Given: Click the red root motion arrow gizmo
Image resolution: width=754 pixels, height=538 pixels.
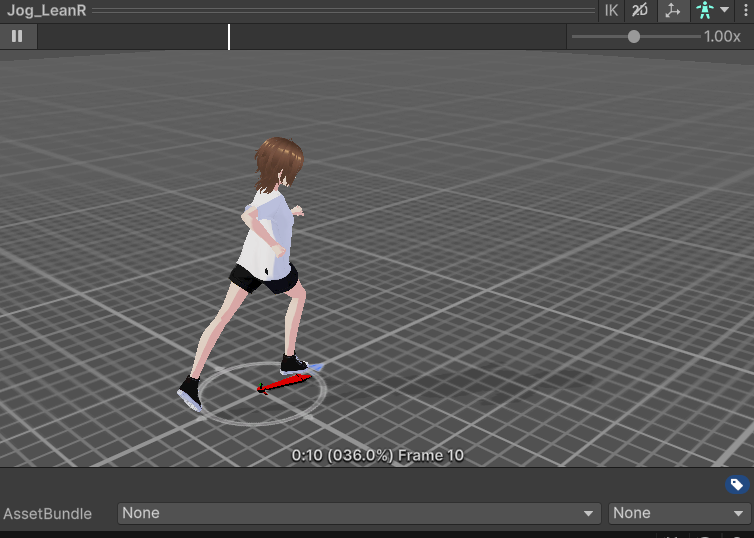Looking at the screenshot, I should (284, 383).
